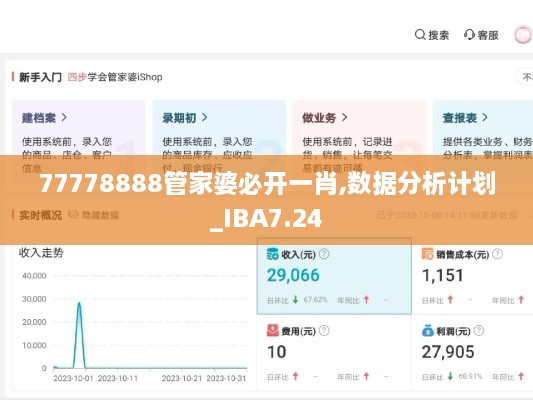Expand the 建档案 chevron arrow
This screenshot has width=533, height=400.
pyautogui.click(x=64, y=117)
